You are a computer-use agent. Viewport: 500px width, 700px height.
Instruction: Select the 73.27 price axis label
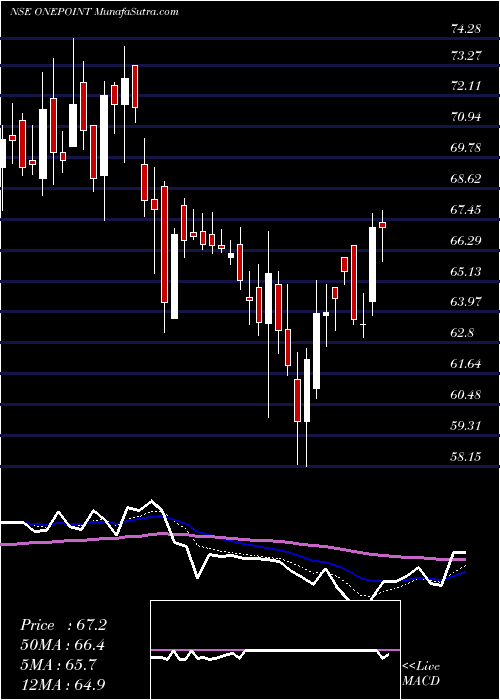[x=466, y=56]
